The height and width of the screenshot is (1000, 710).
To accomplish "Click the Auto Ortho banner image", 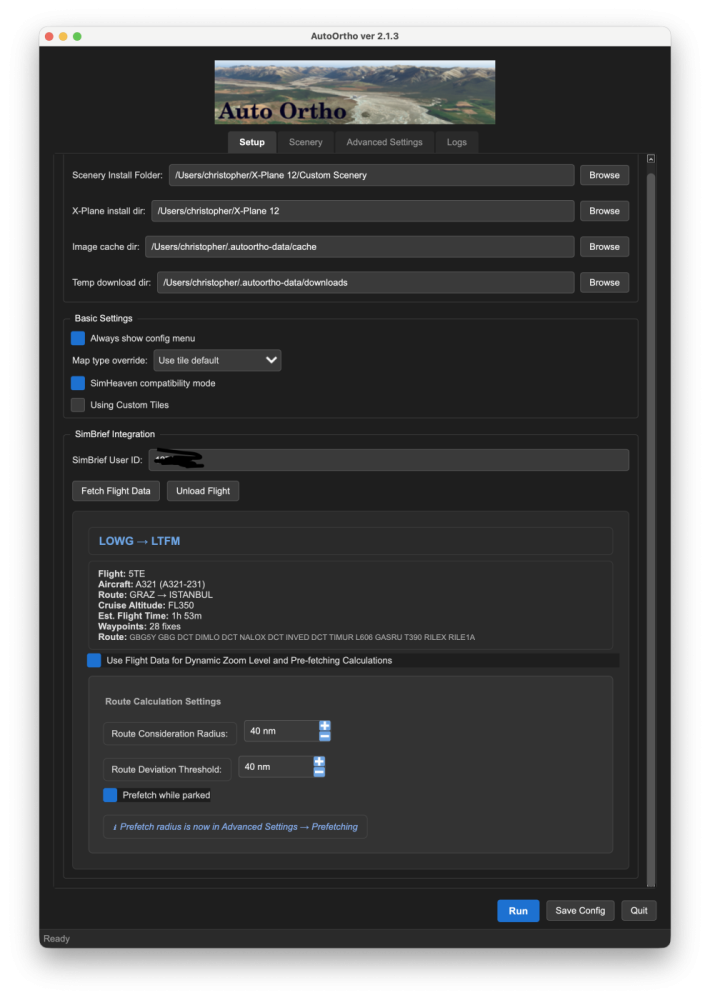I will click(x=355, y=92).
